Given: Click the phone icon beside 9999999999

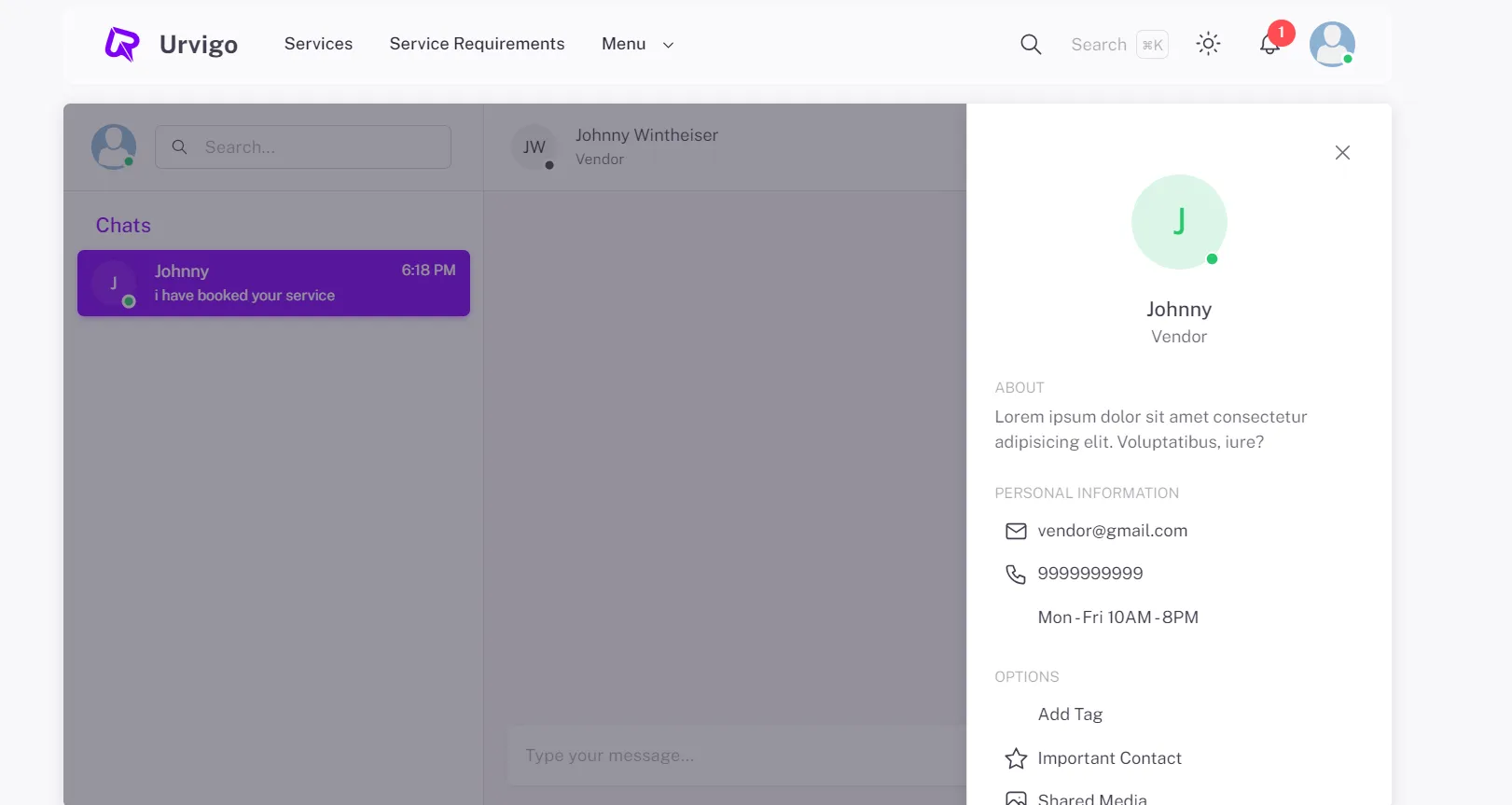Looking at the screenshot, I should coord(1016,575).
